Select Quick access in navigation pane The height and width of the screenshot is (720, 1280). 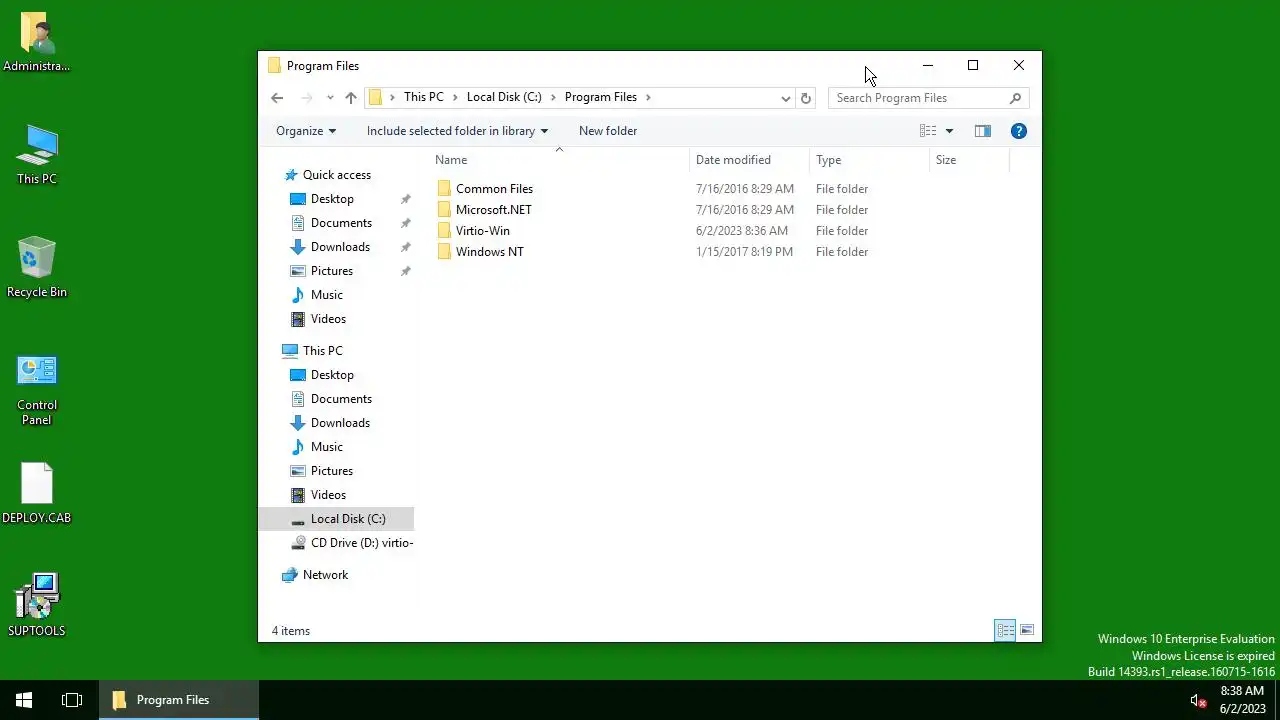coord(337,175)
